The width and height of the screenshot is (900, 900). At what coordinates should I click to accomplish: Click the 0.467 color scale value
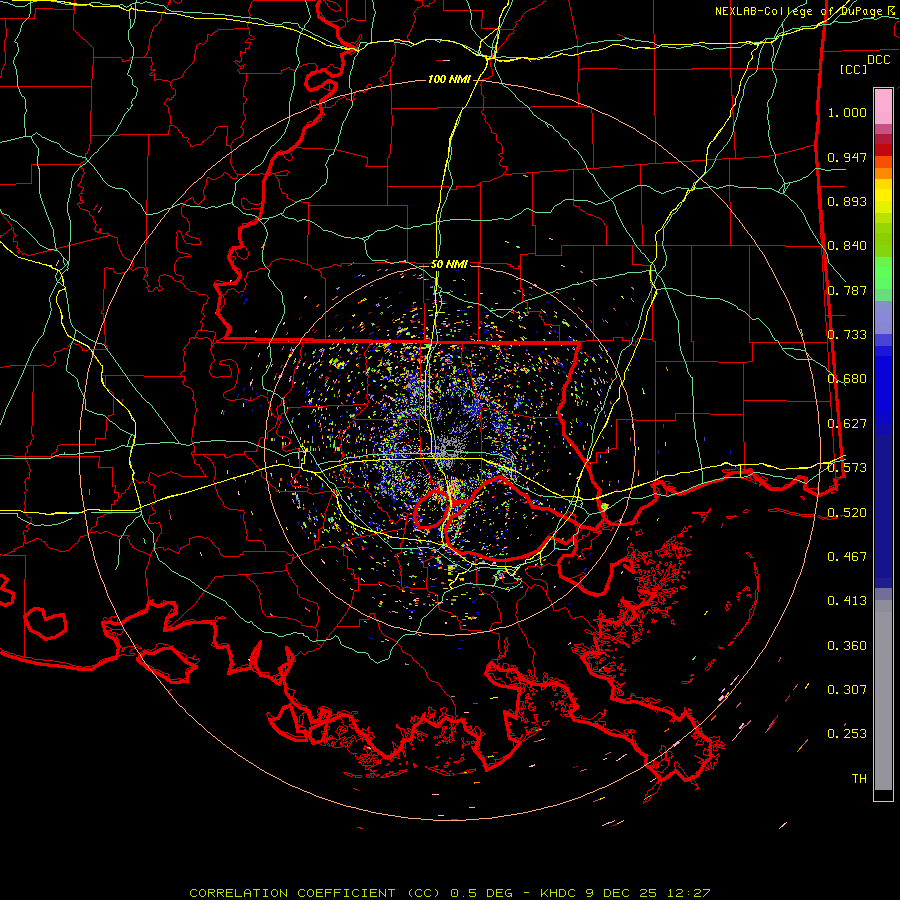pos(847,557)
